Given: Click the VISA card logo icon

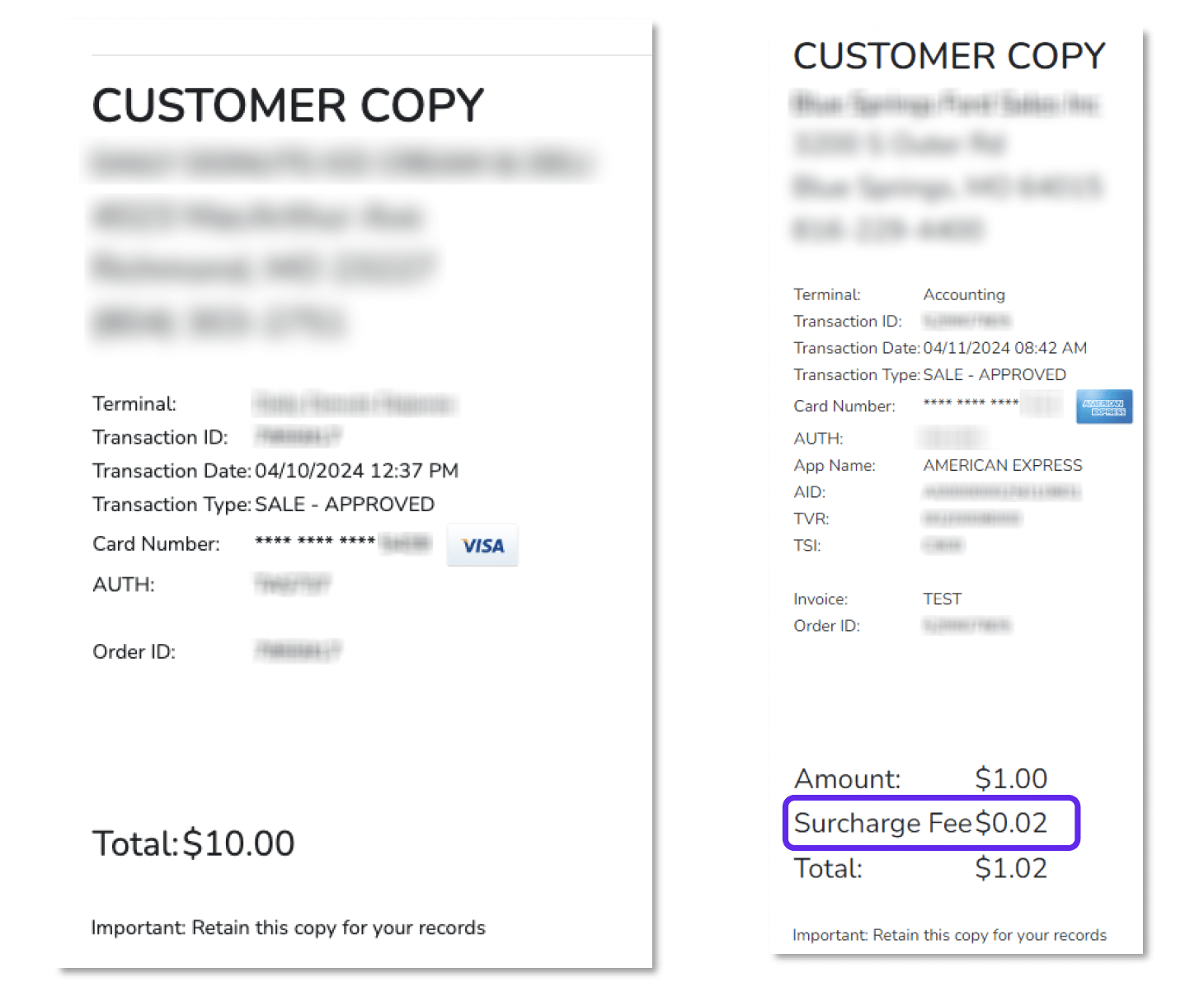Looking at the screenshot, I should click(482, 545).
